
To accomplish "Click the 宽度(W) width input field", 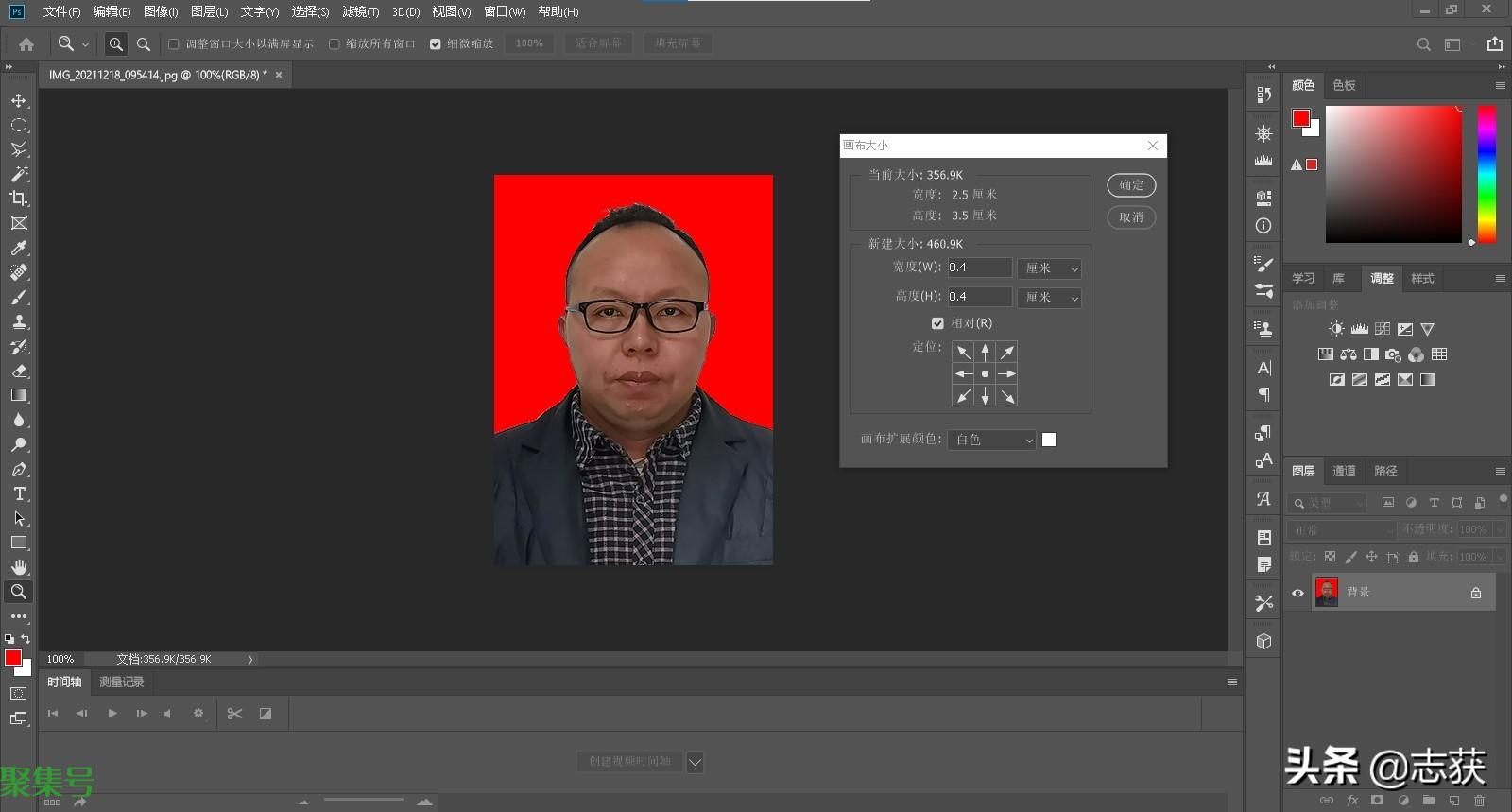I will (979, 268).
